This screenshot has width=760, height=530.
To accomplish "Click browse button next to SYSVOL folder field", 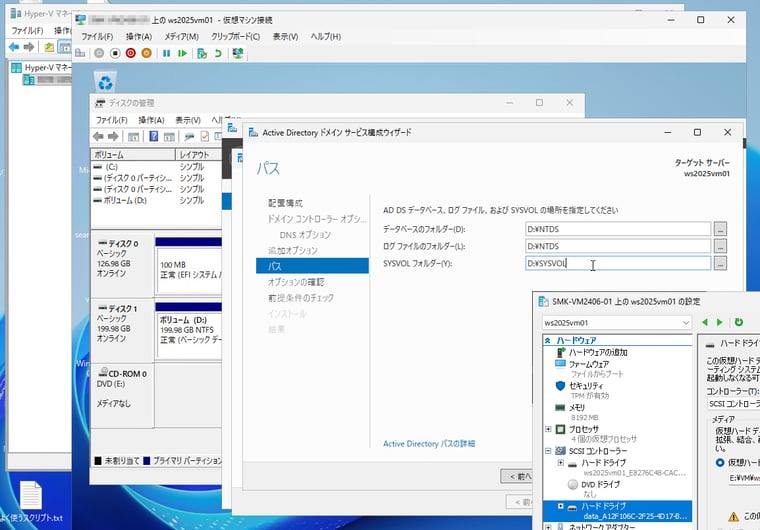I will [720, 264].
